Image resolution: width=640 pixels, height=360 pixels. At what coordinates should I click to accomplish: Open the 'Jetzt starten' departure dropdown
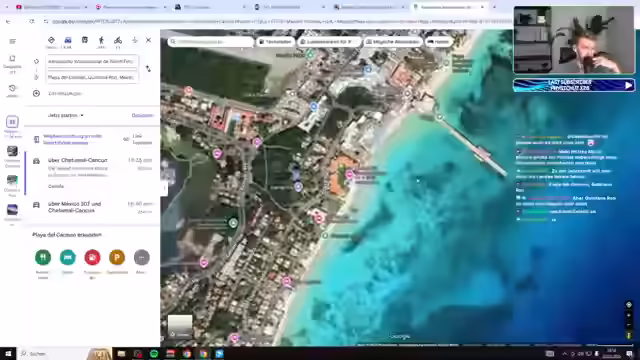coord(66,116)
